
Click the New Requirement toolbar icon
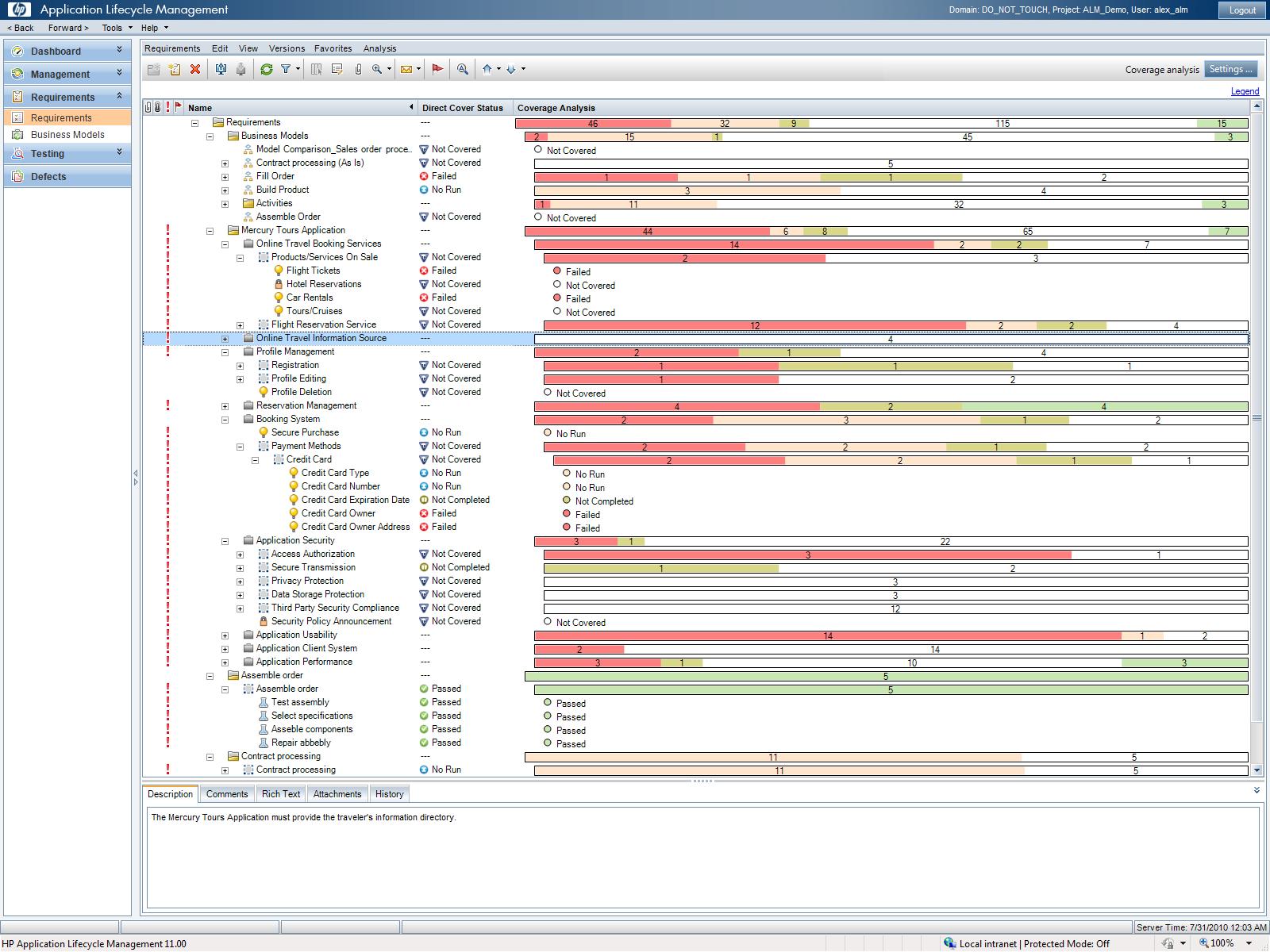(175, 70)
